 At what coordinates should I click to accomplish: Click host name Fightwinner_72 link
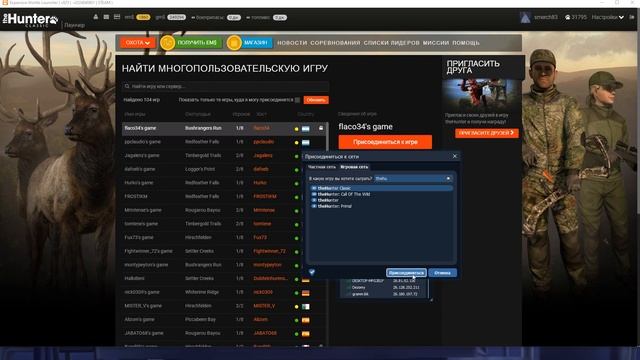(x=269, y=251)
